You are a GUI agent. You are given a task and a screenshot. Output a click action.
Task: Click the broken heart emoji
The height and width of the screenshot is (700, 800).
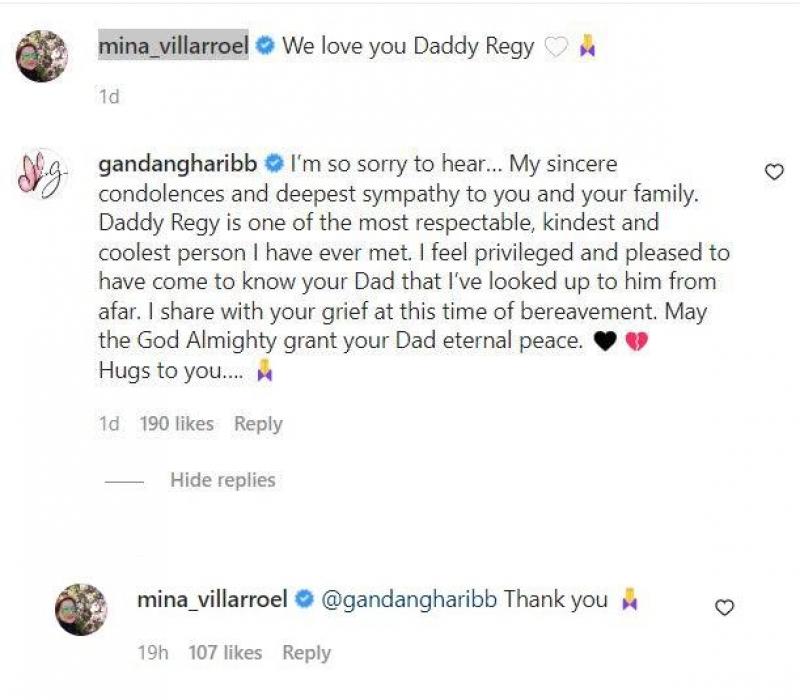point(636,342)
